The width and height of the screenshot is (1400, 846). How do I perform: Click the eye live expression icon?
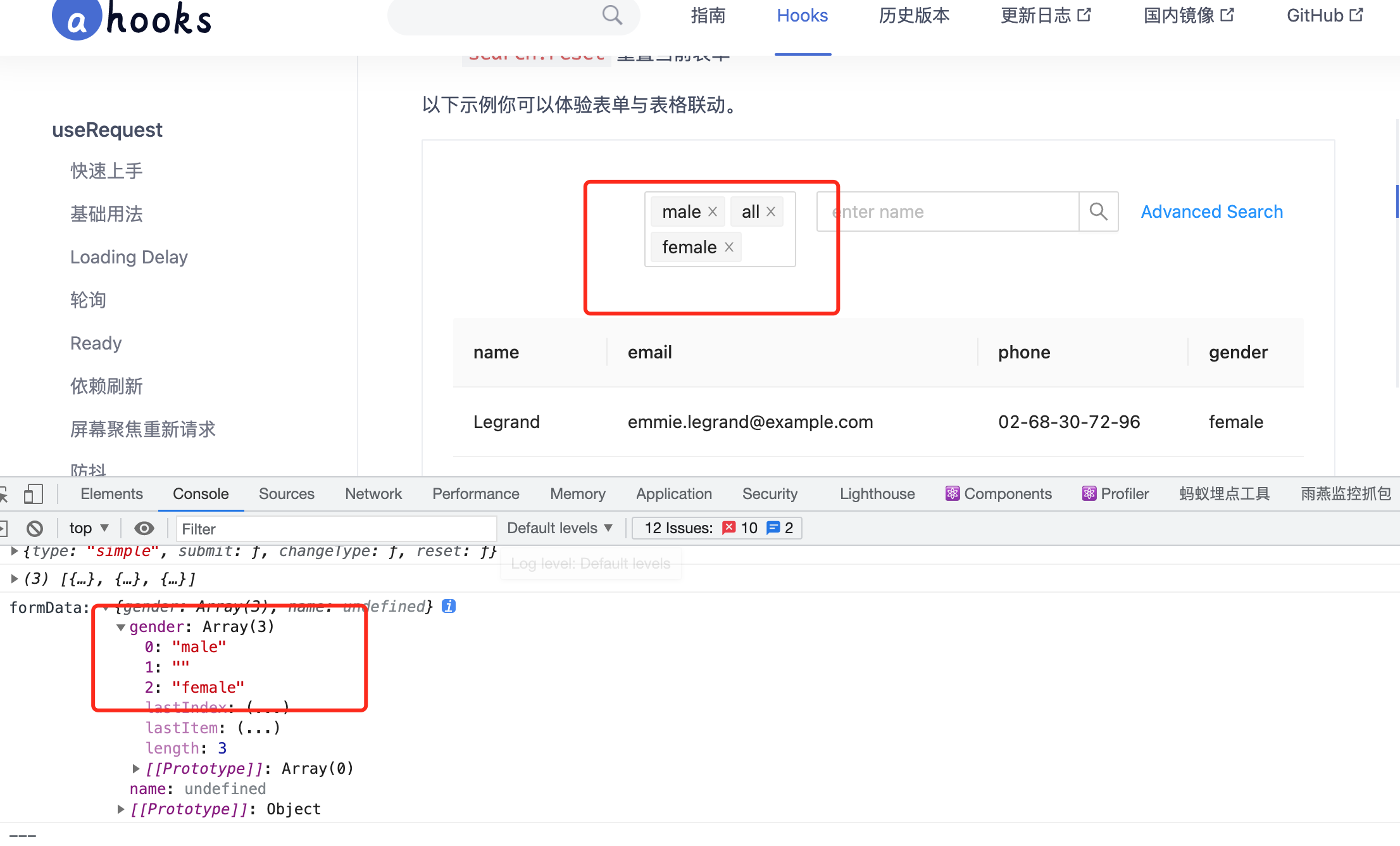[144, 528]
